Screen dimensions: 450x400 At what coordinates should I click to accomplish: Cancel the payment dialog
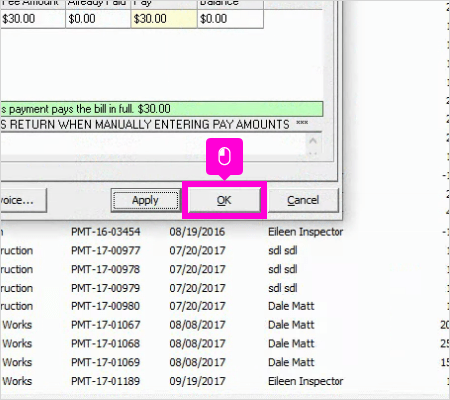303,200
